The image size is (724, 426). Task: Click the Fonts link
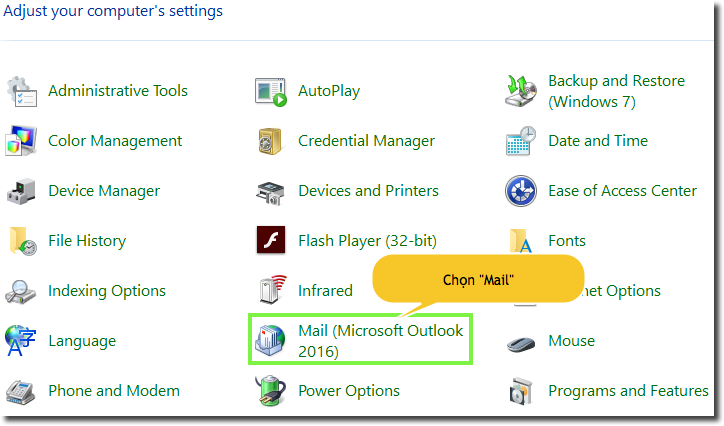coord(567,241)
